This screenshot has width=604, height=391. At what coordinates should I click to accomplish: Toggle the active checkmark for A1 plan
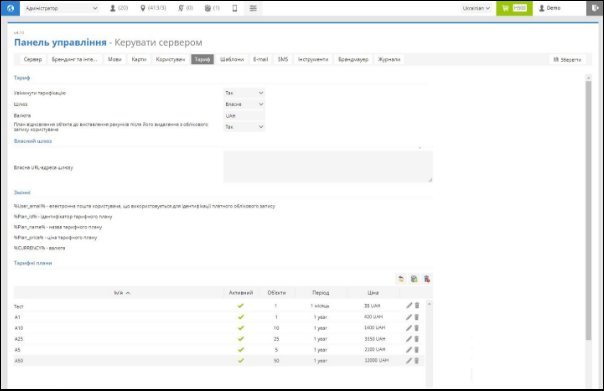[241, 317]
